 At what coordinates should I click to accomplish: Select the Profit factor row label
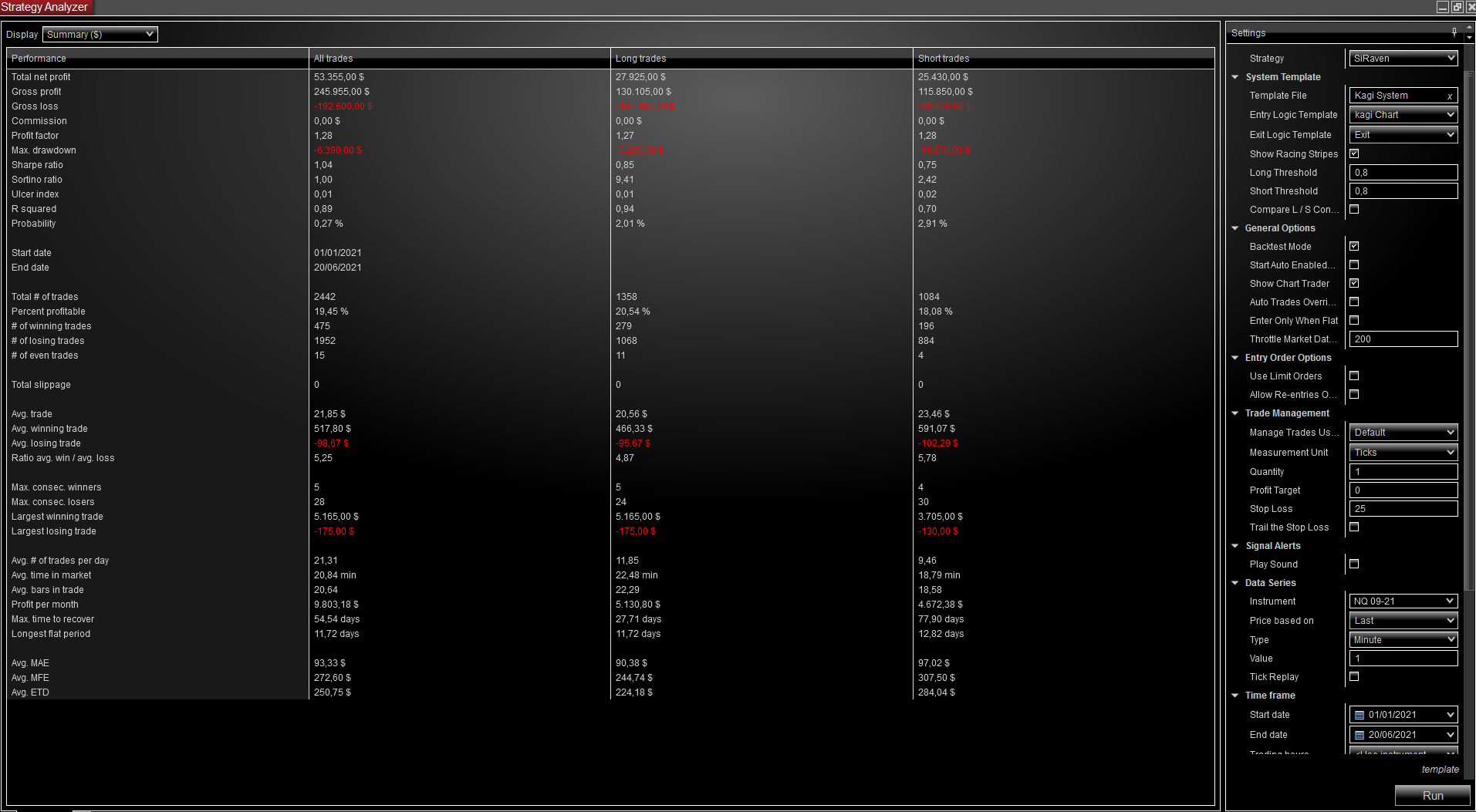tap(35, 136)
